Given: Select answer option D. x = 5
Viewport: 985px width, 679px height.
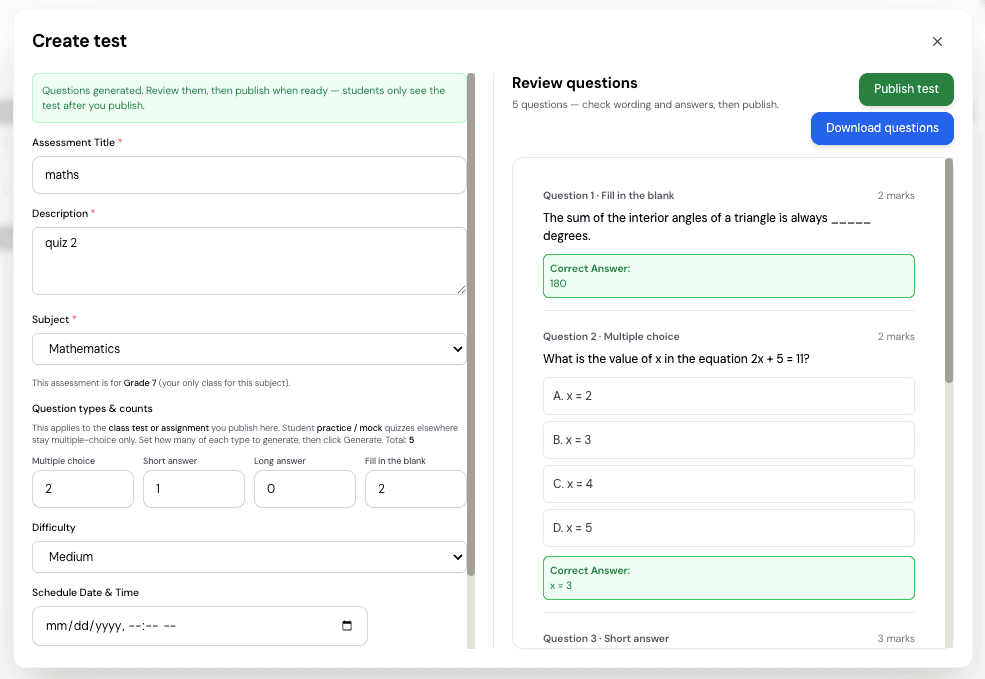Looking at the screenshot, I should pos(728,527).
